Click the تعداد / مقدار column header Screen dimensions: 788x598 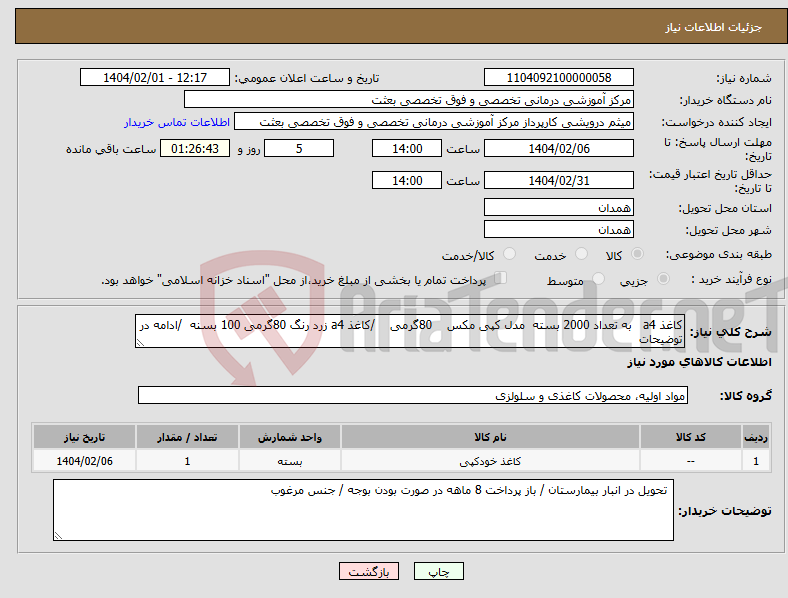coord(187,437)
